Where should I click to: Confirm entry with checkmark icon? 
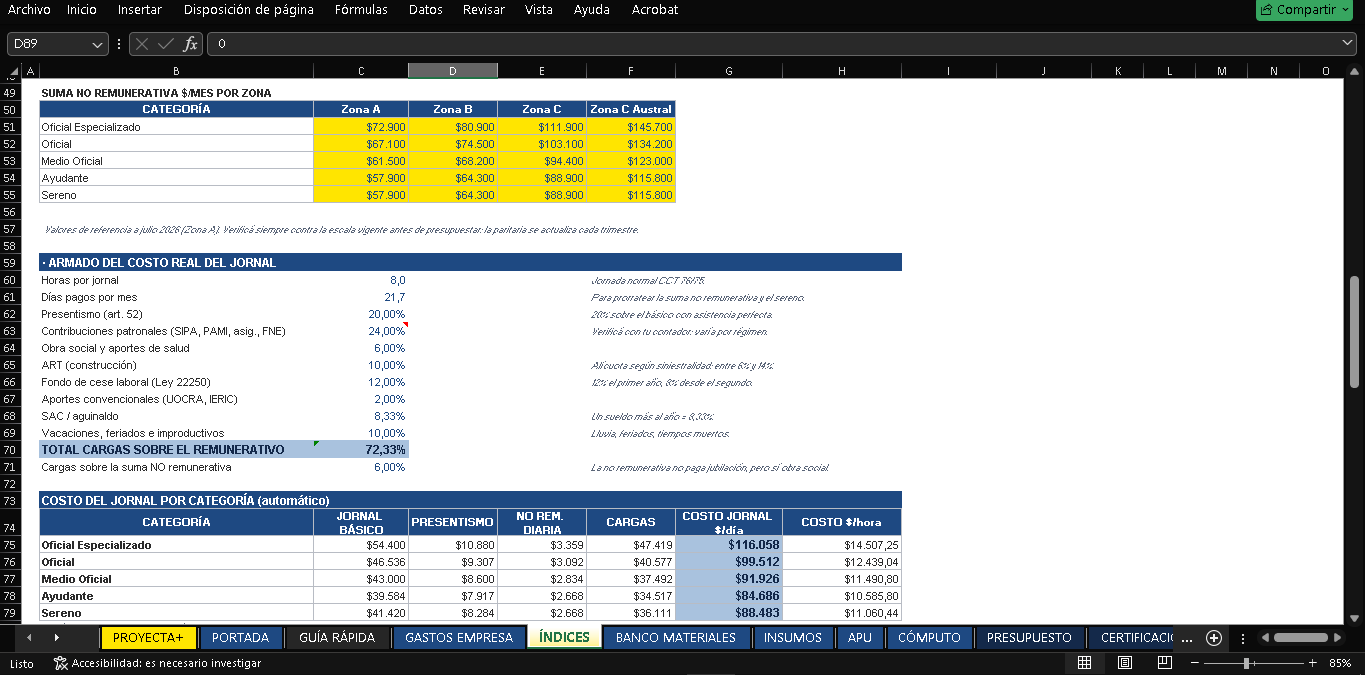click(166, 44)
